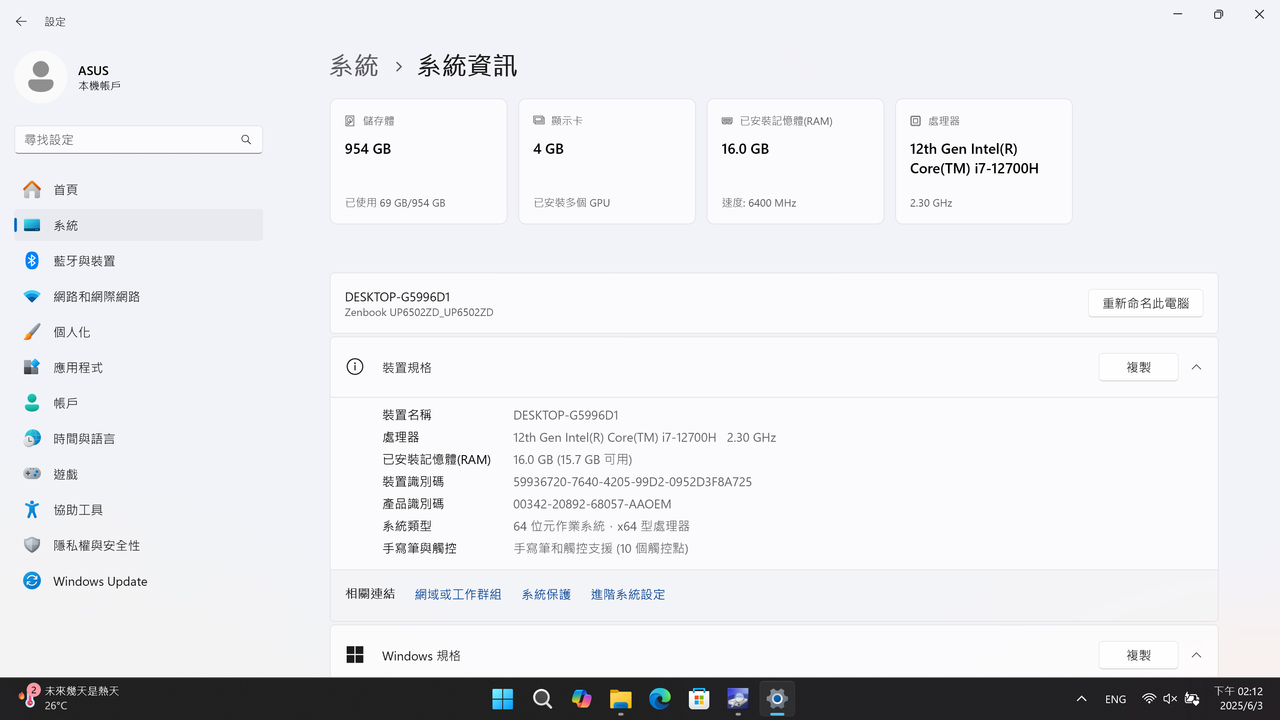Click the 系統 breadcrumb link
Viewport: 1280px width, 720px height.
click(354, 66)
